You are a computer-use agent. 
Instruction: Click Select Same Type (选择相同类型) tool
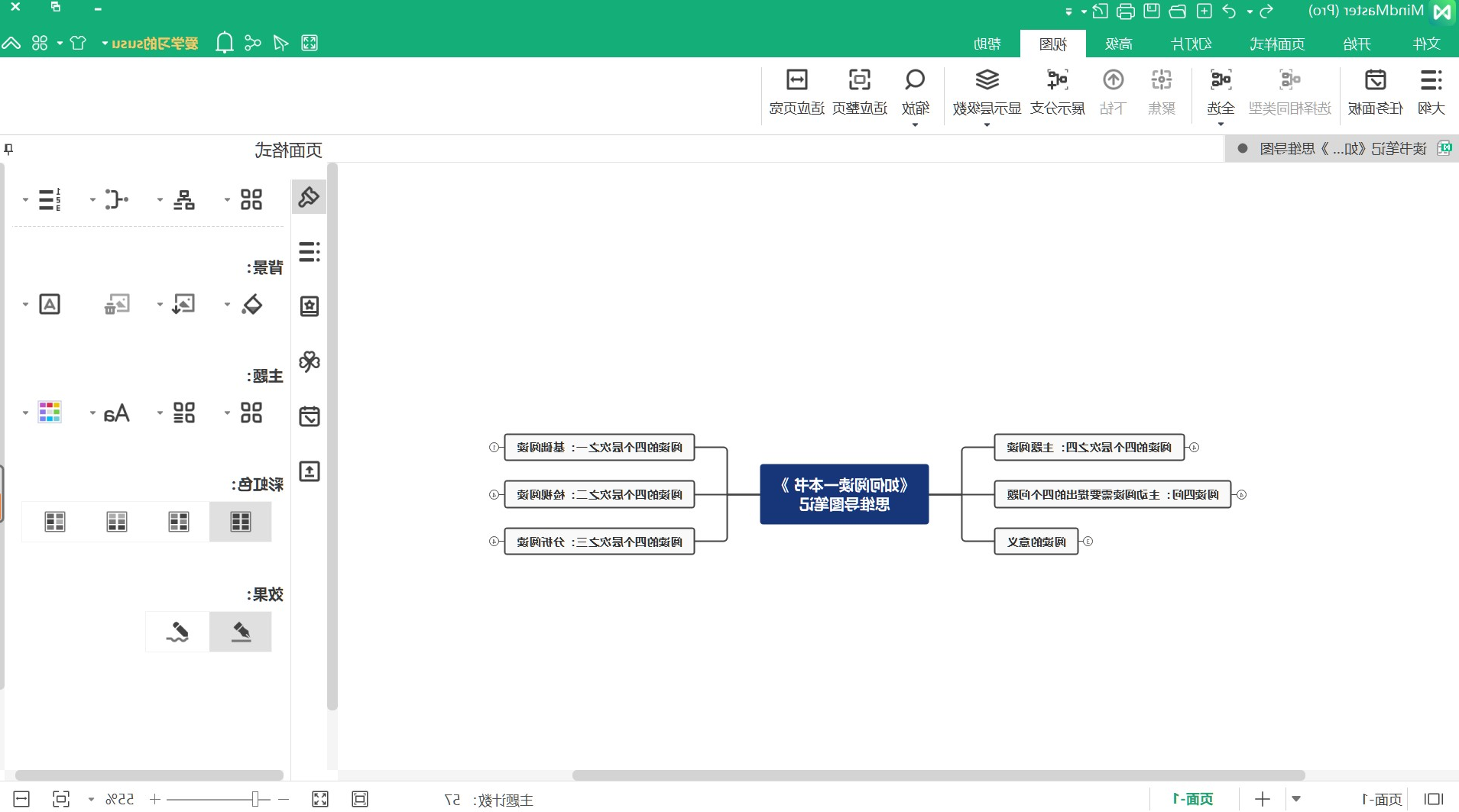pos(1290,92)
